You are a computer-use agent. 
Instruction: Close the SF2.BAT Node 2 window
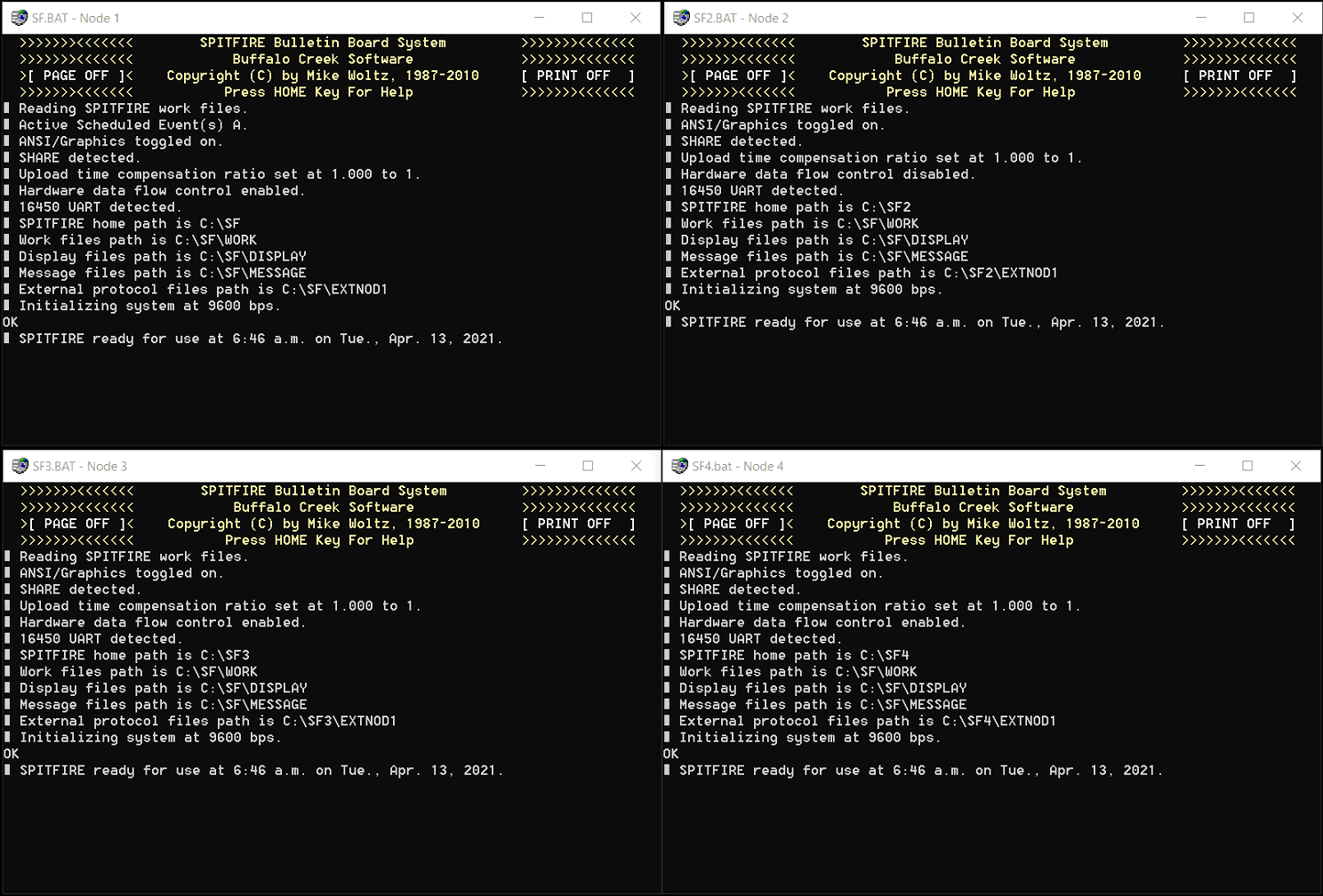[1297, 18]
